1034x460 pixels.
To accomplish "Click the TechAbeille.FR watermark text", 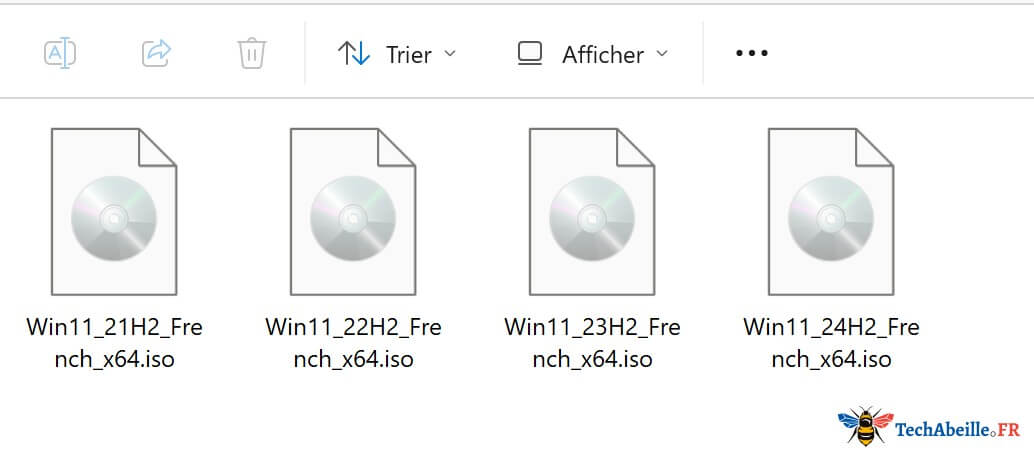I will (958, 431).
